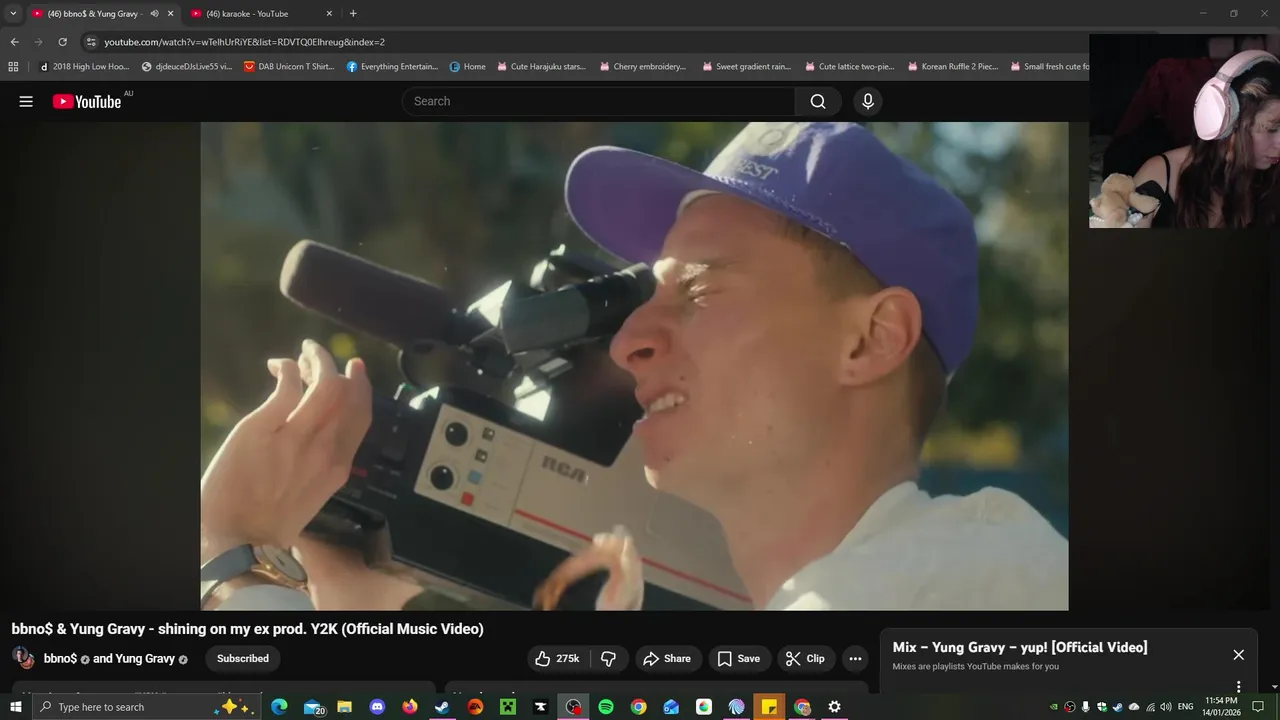Click the video player frame

[634, 366]
